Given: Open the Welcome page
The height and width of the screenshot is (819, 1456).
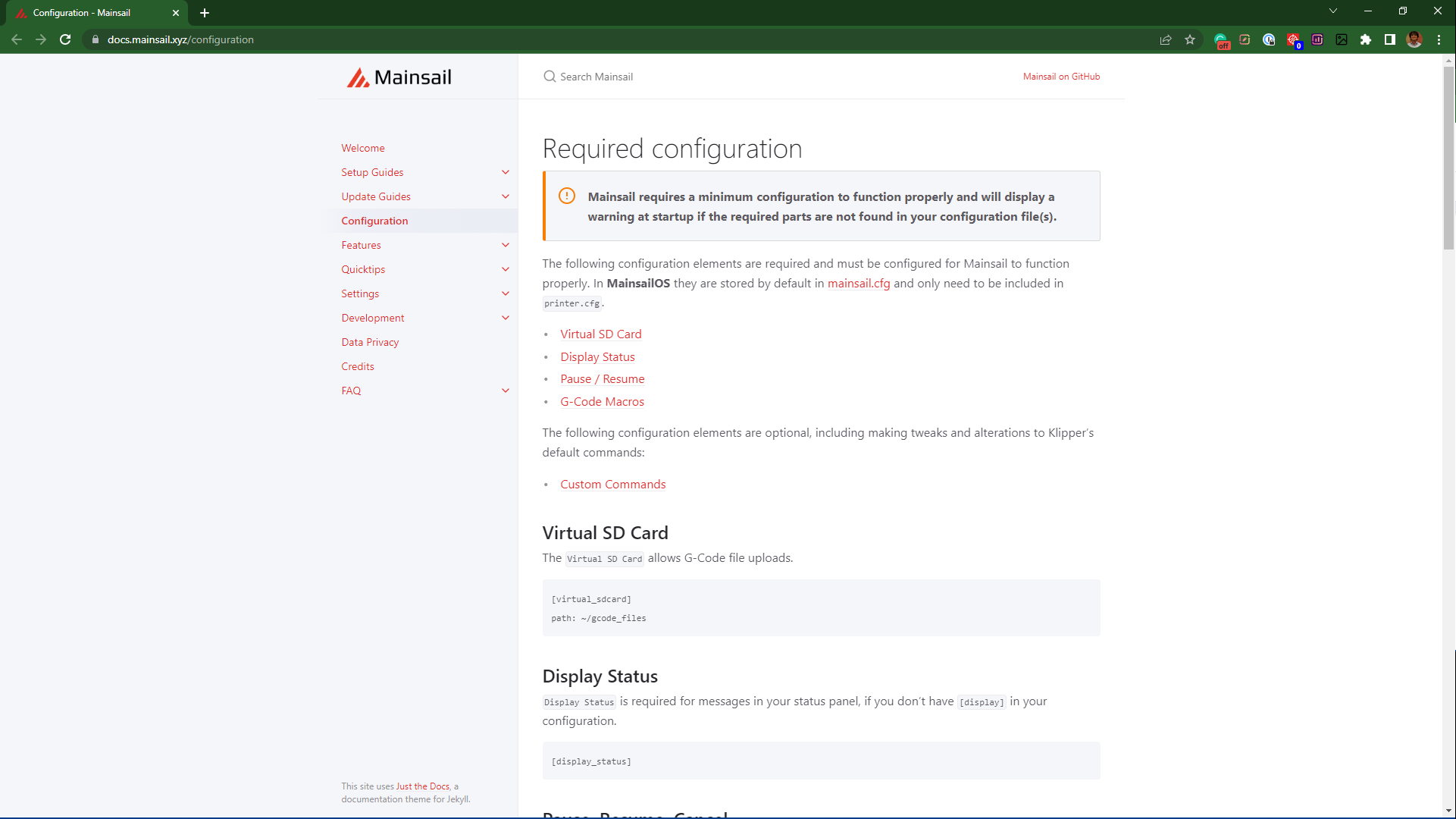Looking at the screenshot, I should (x=363, y=148).
